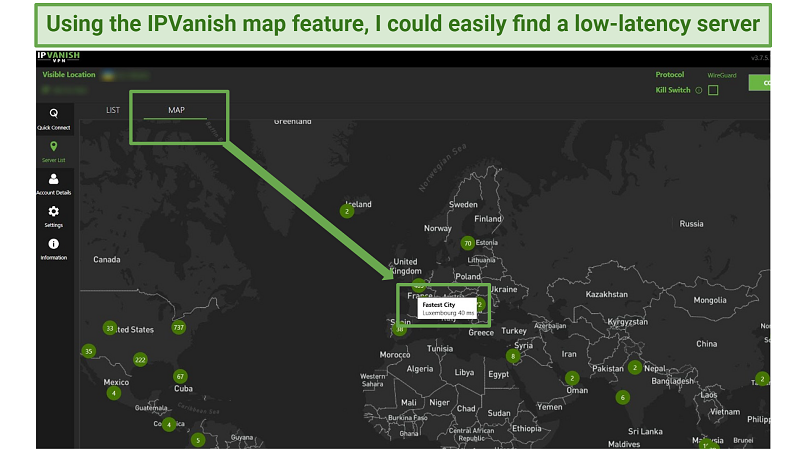
Task: Select the Costa Rica server marker 4
Action: (169, 425)
